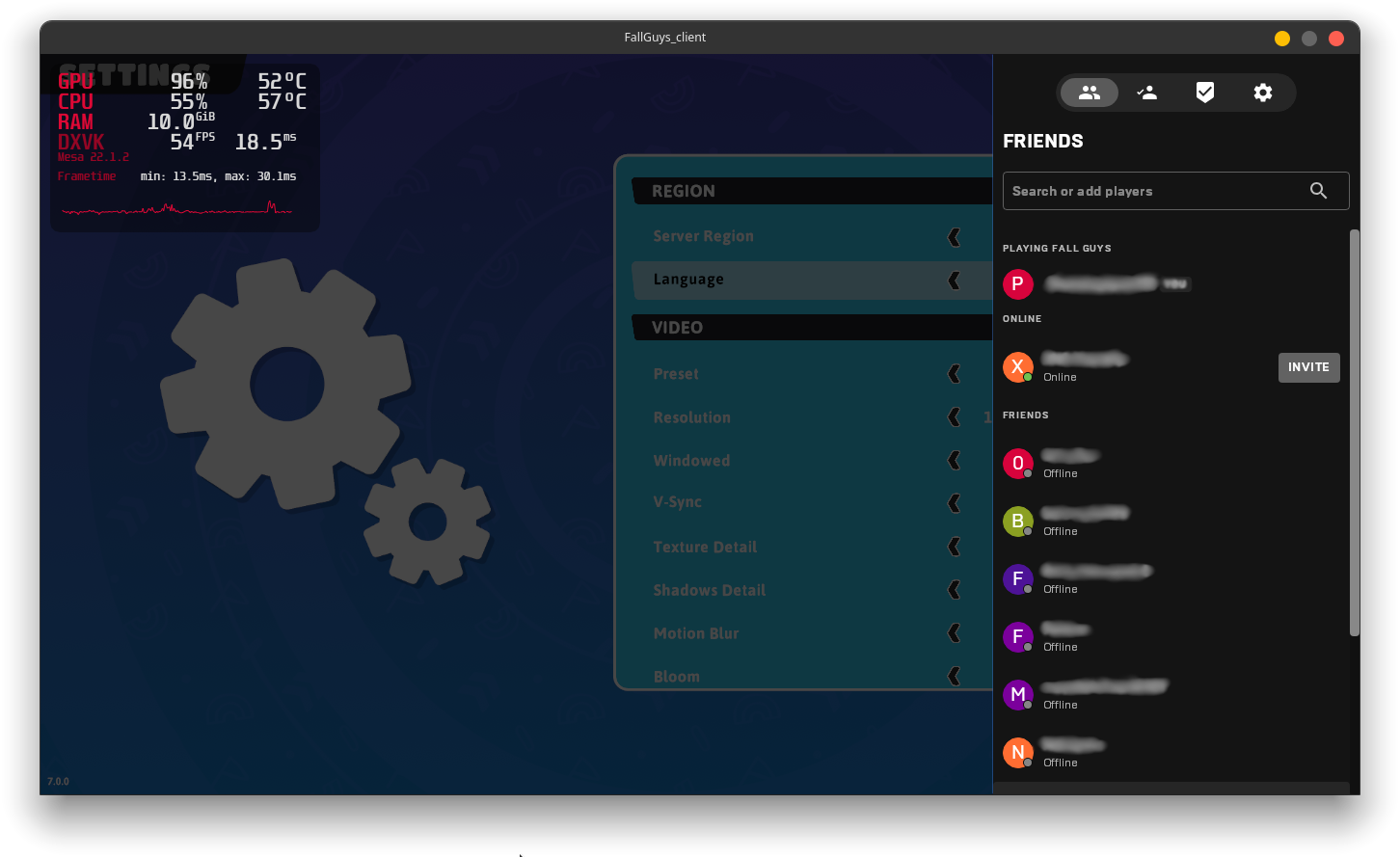Click the PLAYING FALL GUYS section label
Image resolution: width=1400 pixels, height=857 pixels.
[1057, 249]
